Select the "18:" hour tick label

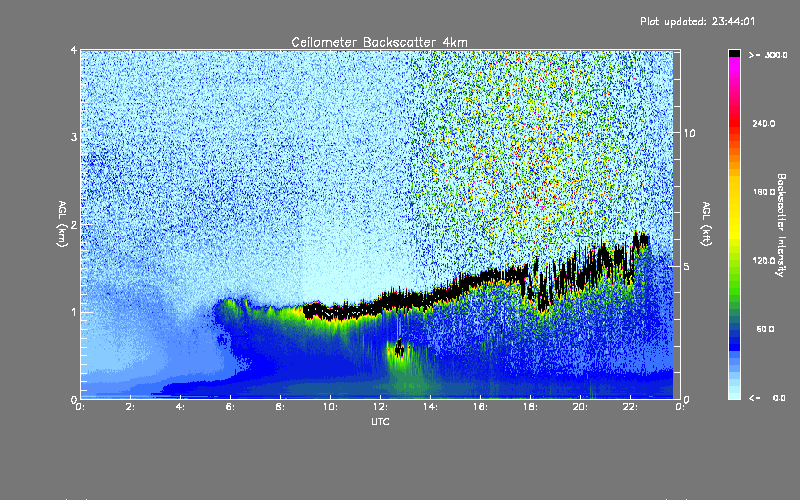pyautogui.click(x=530, y=407)
